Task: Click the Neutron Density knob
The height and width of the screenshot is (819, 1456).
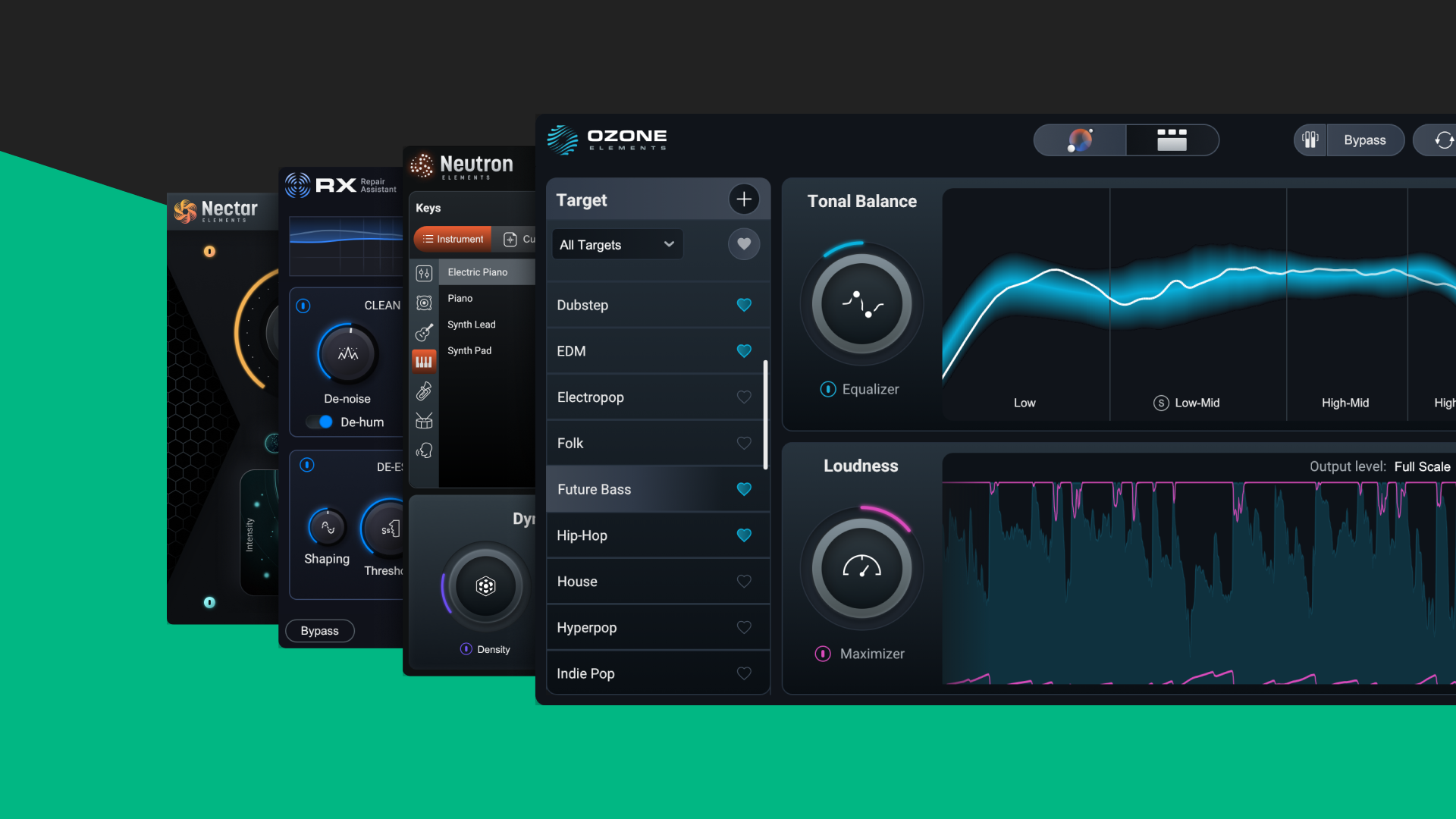Action: coord(485,586)
